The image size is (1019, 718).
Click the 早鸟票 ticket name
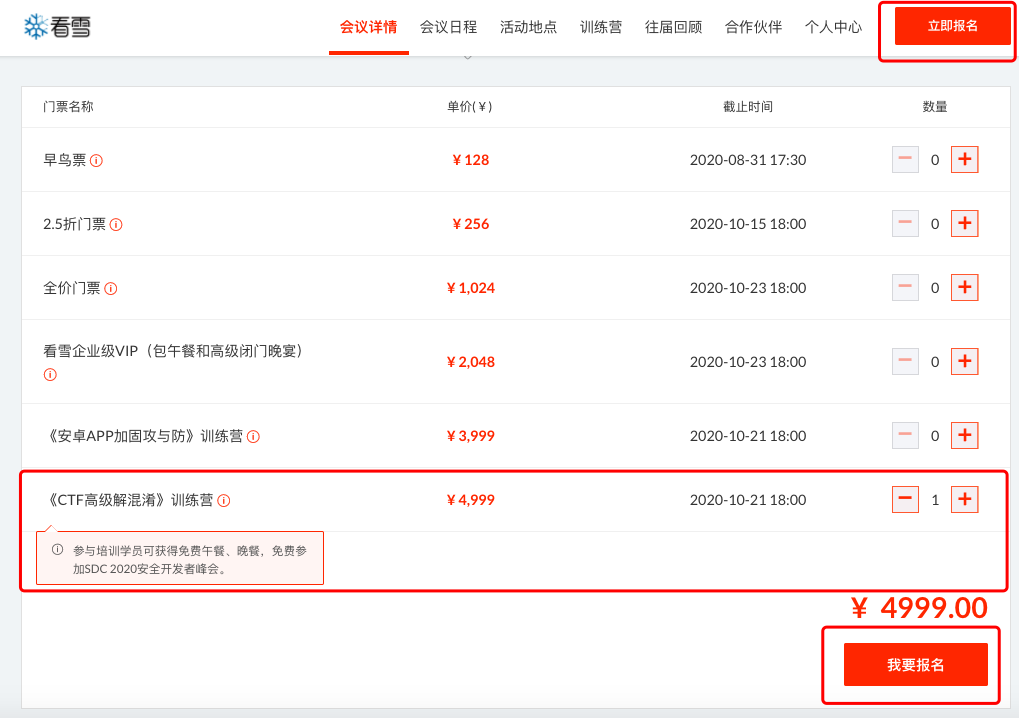(64, 160)
